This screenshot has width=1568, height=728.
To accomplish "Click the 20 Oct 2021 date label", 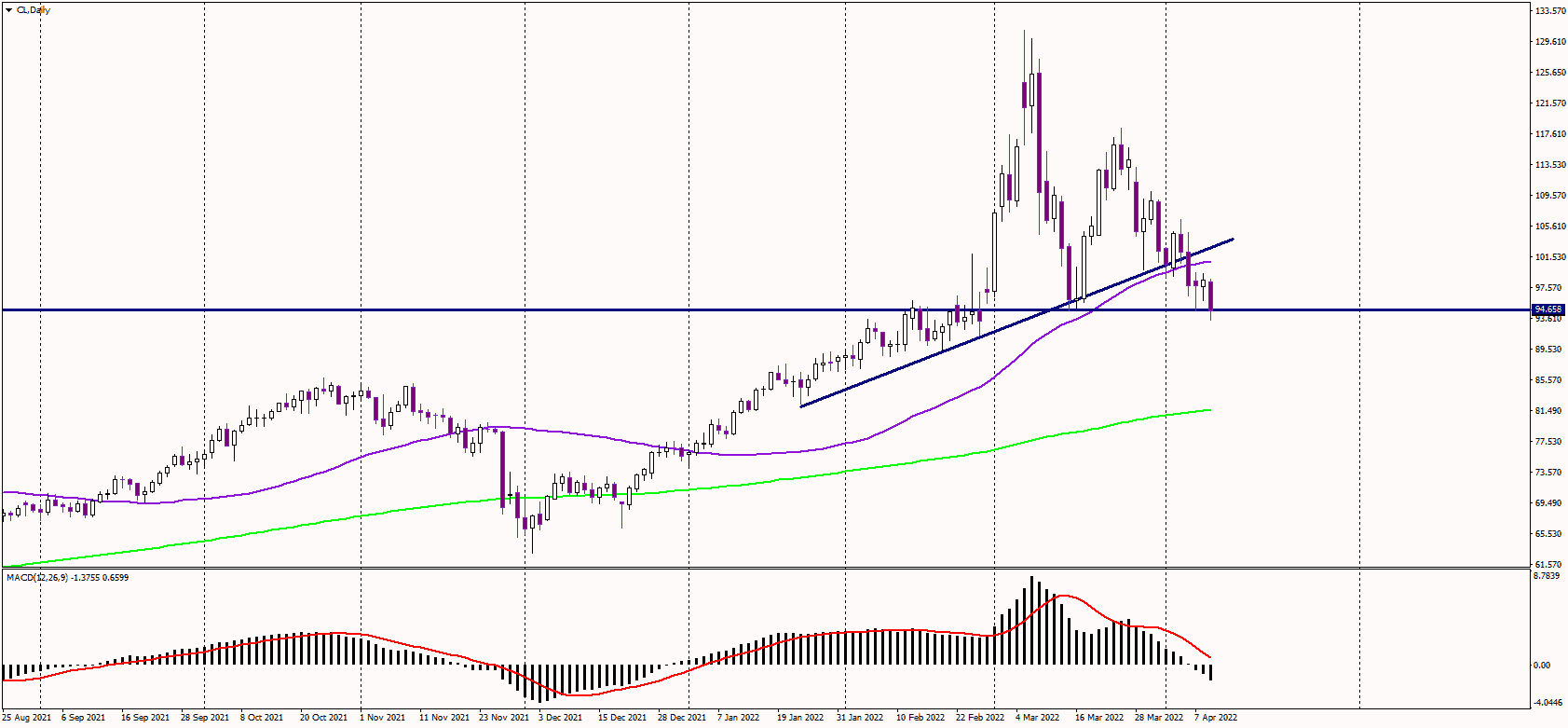I will coord(323,718).
